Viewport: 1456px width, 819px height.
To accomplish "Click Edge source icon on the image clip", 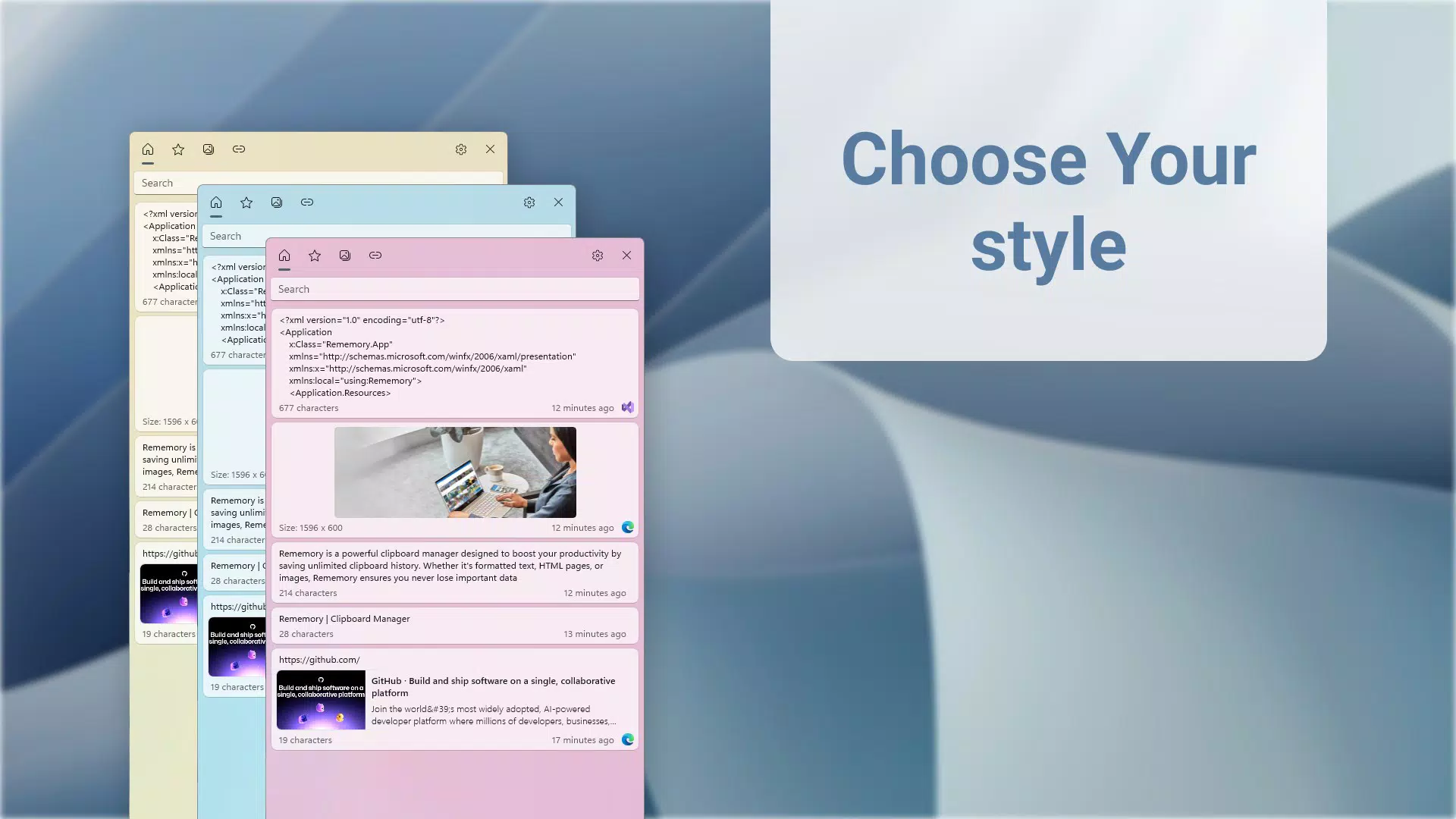I will tap(628, 527).
